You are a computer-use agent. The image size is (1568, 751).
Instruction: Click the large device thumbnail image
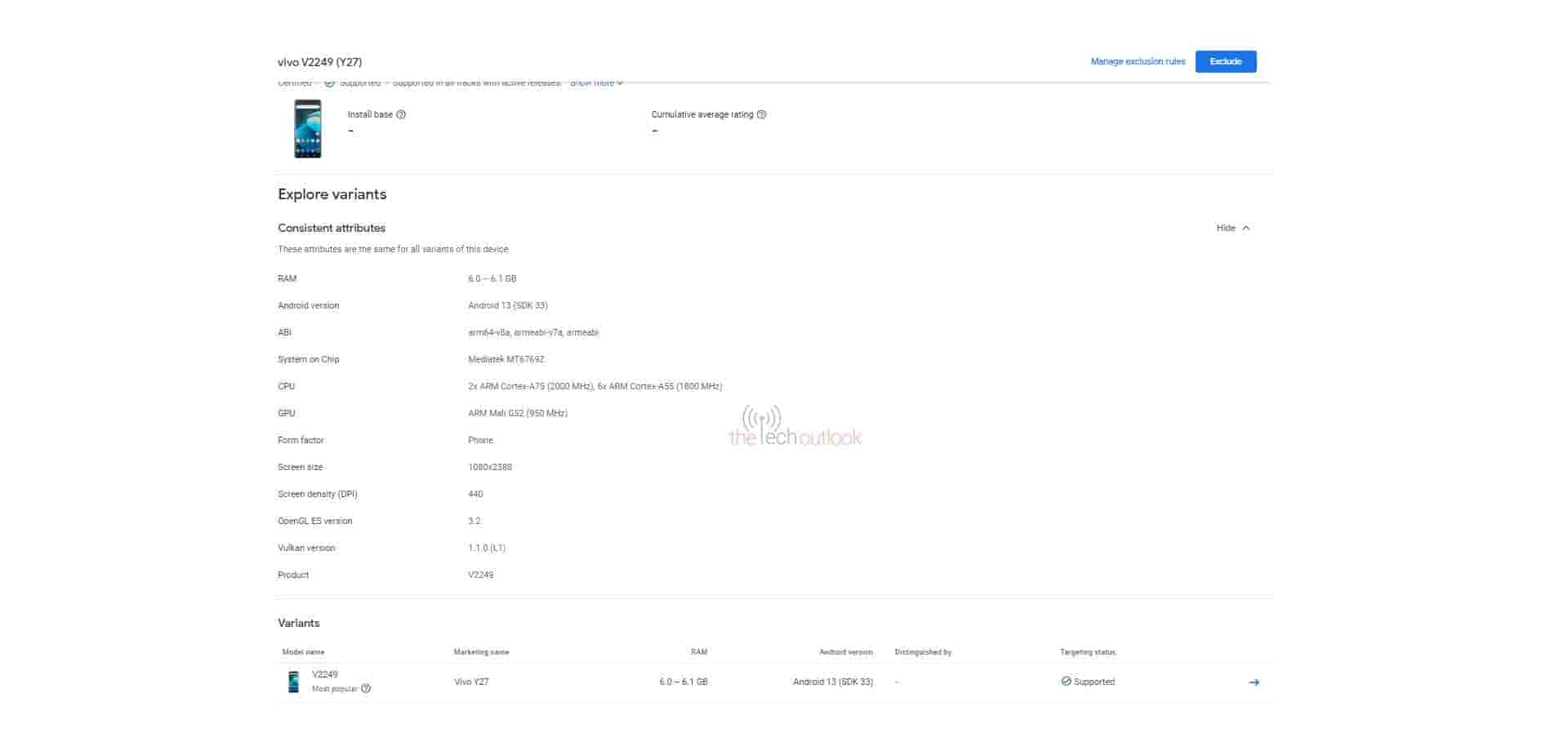(308, 129)
